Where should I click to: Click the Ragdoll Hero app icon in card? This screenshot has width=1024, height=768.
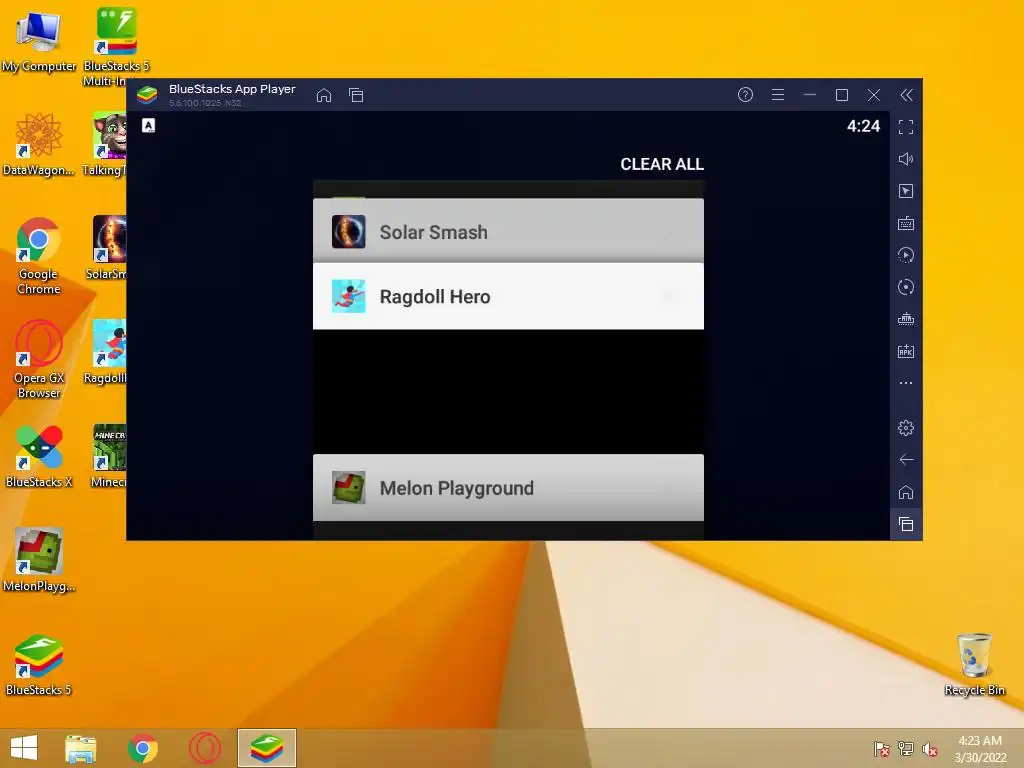tap(349, 296)
